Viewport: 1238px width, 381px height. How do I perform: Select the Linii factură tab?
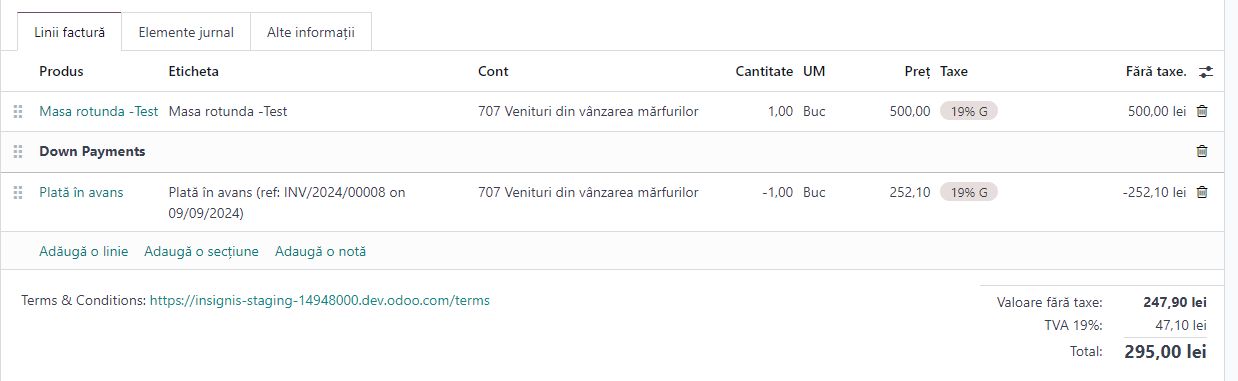[x=69, y=32]
